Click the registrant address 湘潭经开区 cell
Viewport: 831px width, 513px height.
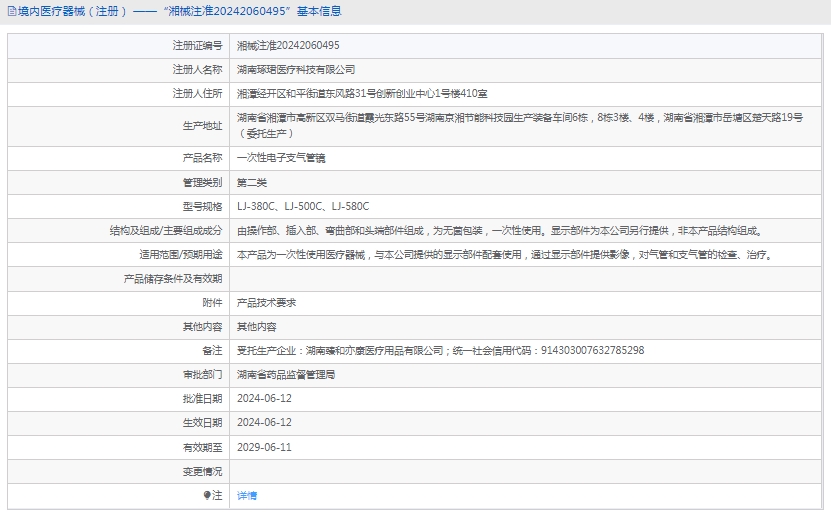362,93
